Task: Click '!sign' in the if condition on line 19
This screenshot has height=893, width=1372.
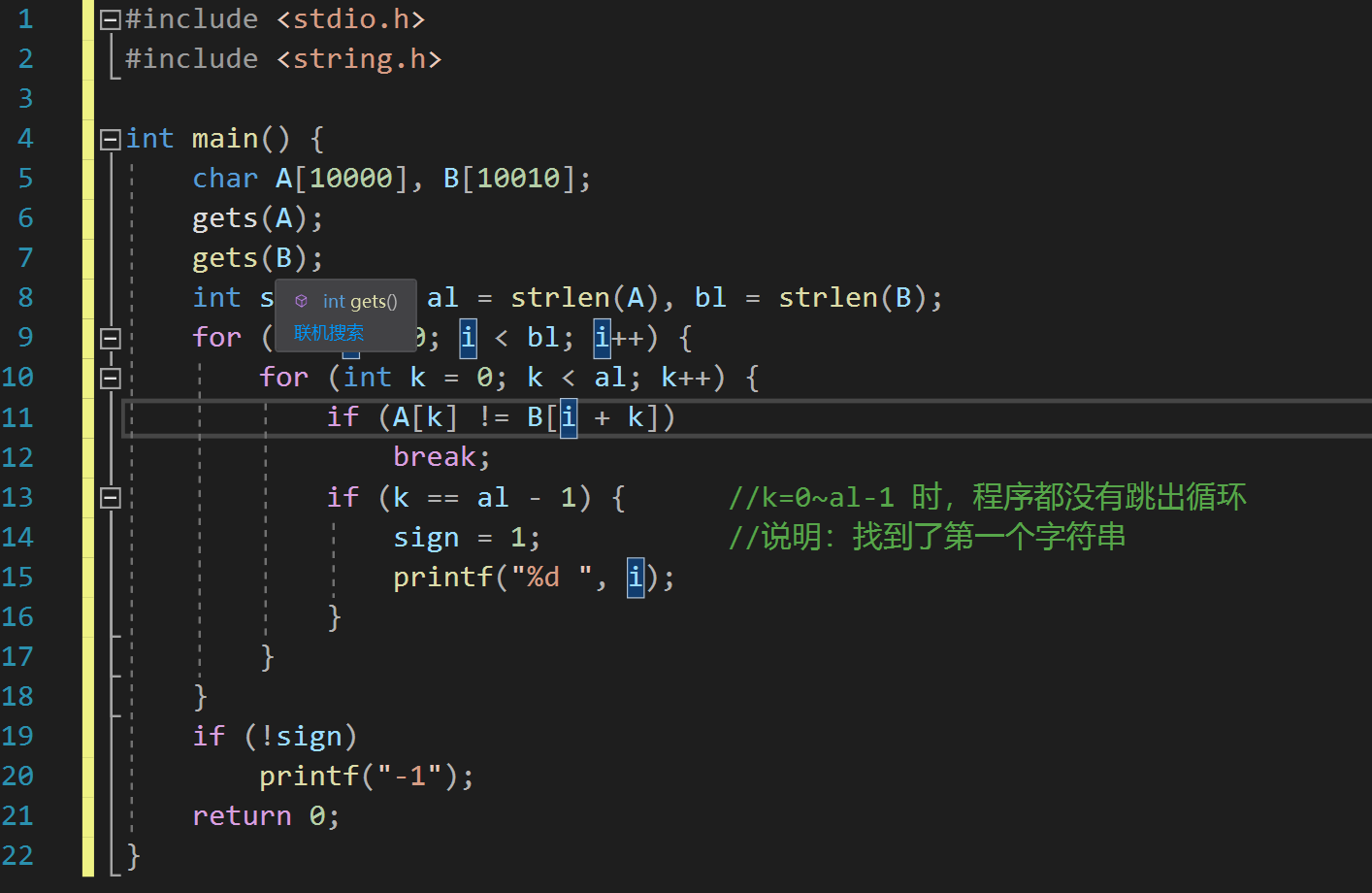Action: coord(301,736)
